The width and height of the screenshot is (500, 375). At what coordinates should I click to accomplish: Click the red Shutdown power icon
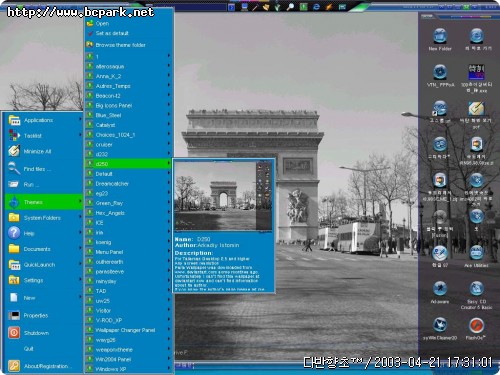(x=14, y=332)
